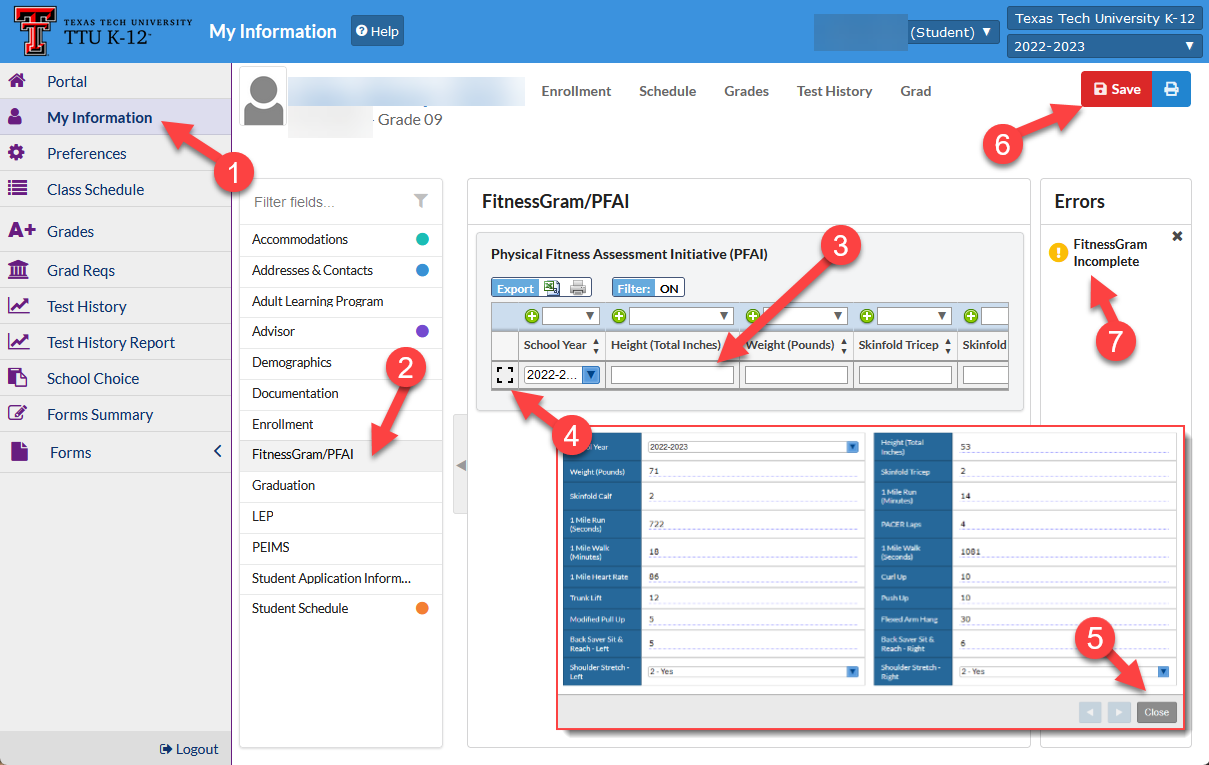The width and height of the screenshot is (1209, 765).
Task: Click the Skinfold Tricep input cell
Action: 906,375
